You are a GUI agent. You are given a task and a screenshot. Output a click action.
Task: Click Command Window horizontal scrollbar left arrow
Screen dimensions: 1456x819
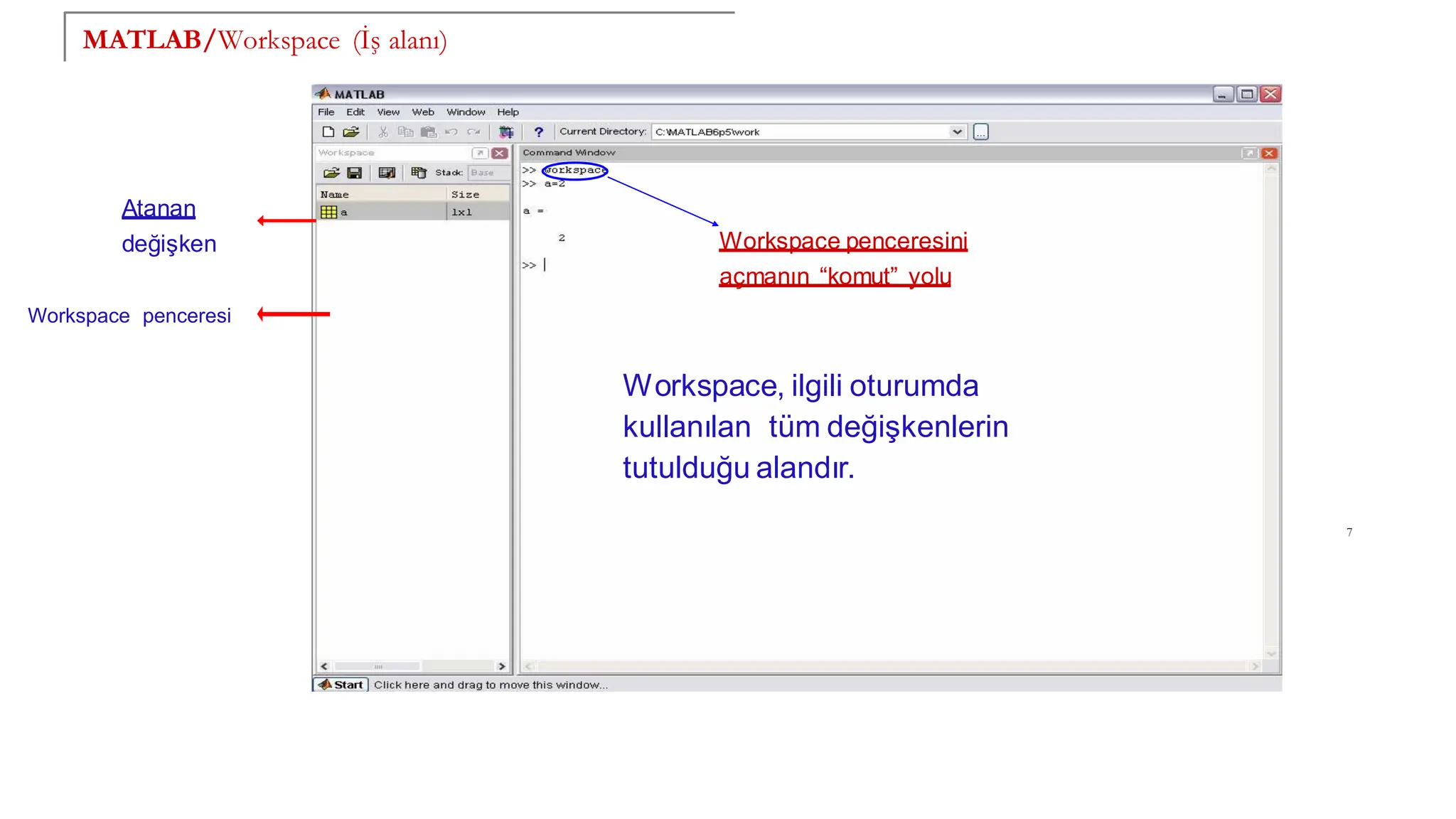(528, 666)
